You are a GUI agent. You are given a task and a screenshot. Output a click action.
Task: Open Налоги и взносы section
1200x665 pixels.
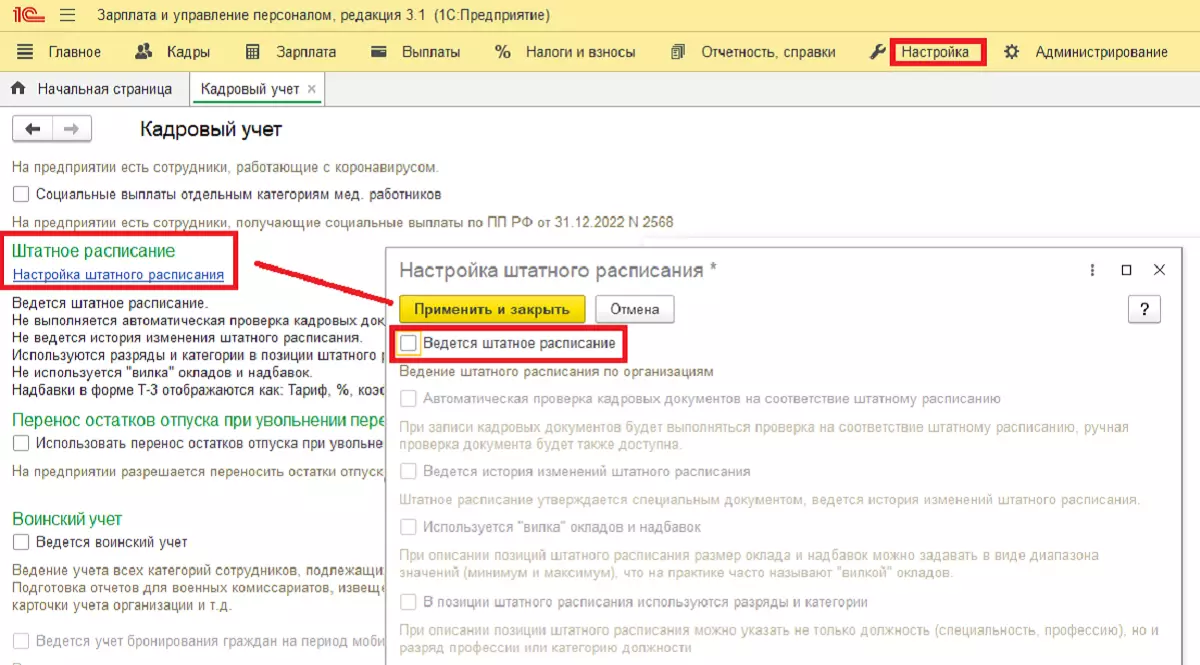tap(565, 52)
